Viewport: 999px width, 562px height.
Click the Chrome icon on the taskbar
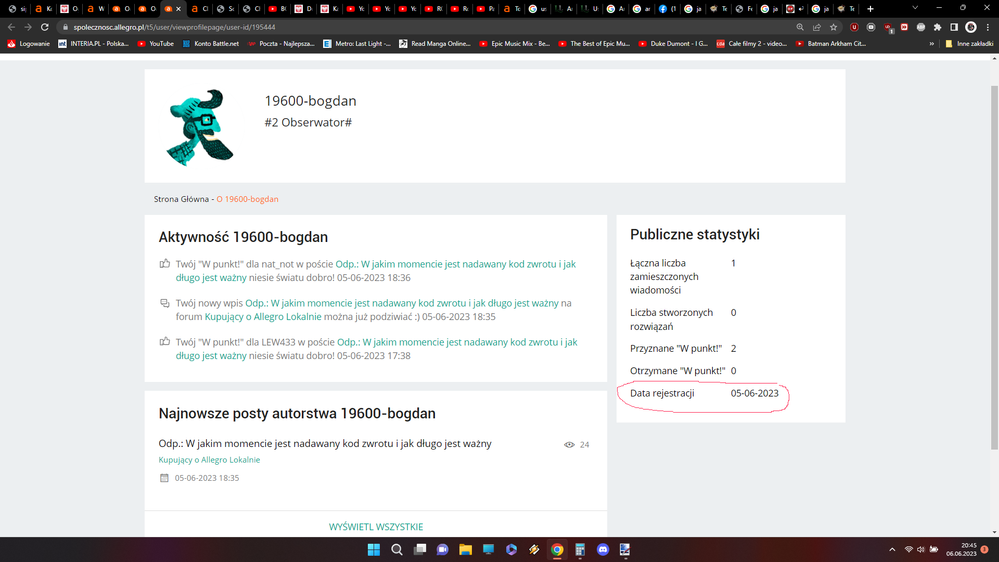click(557, 549)
